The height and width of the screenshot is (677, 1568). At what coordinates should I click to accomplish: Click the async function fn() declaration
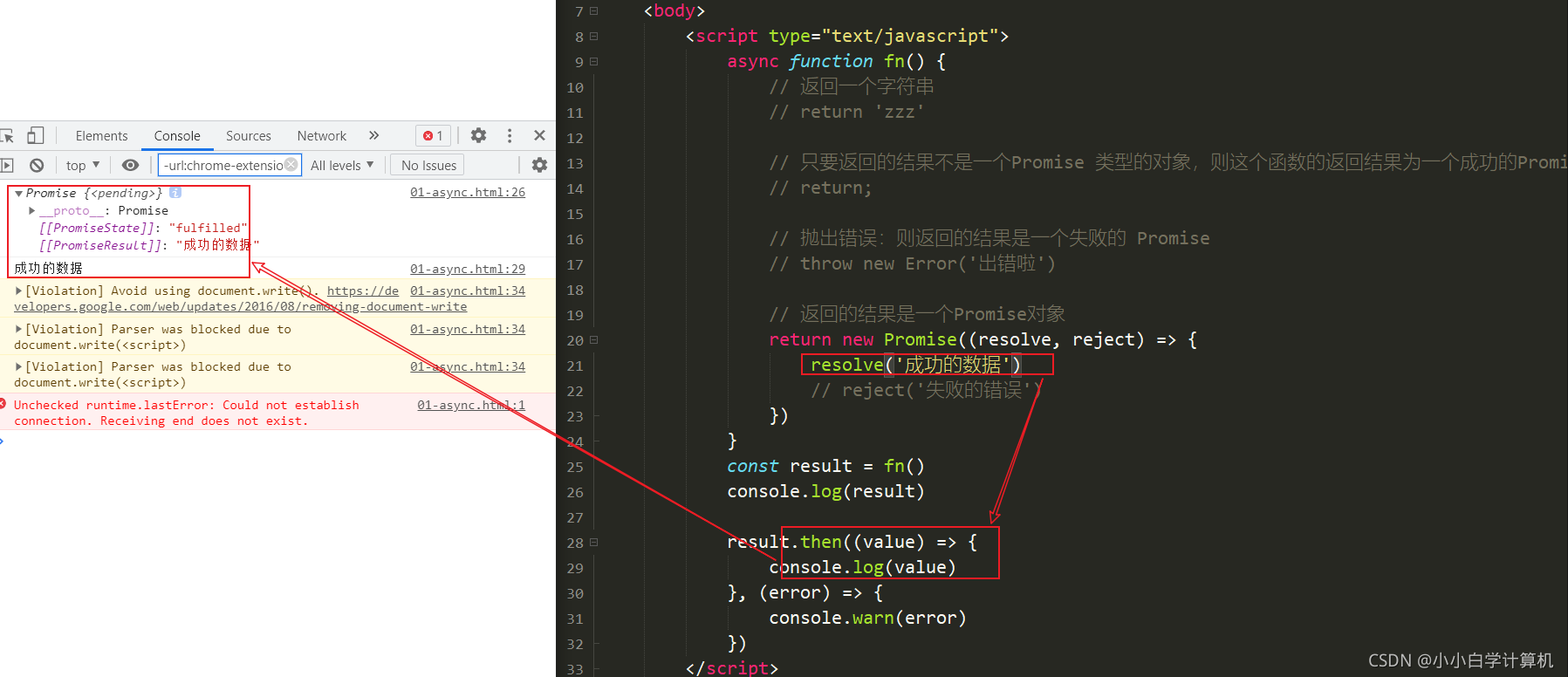tap(836, 61)
